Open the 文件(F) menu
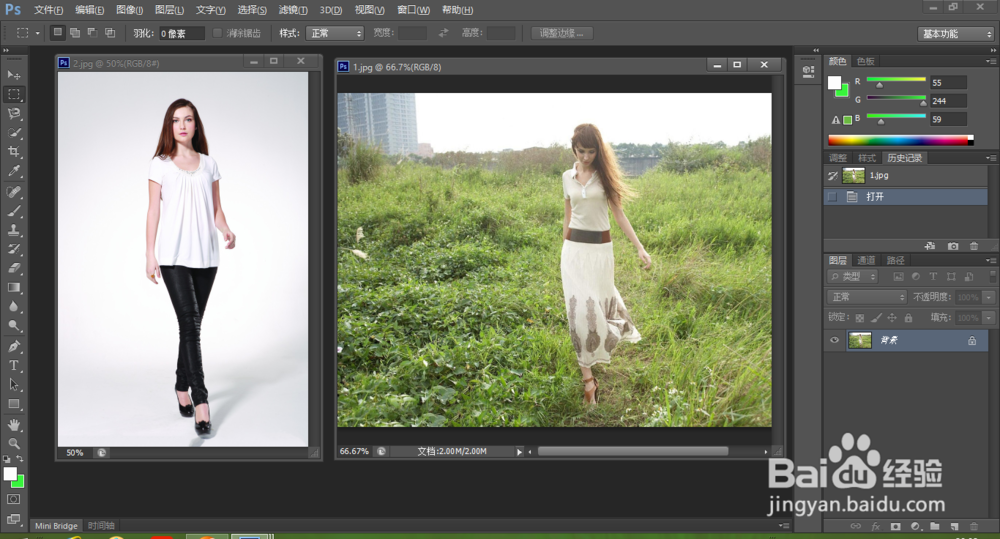The image size is (1000, 539). point(48,10)
